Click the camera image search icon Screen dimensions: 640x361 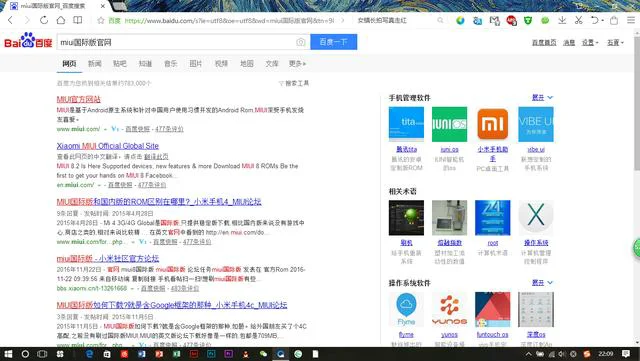click(x=301, y=42)
